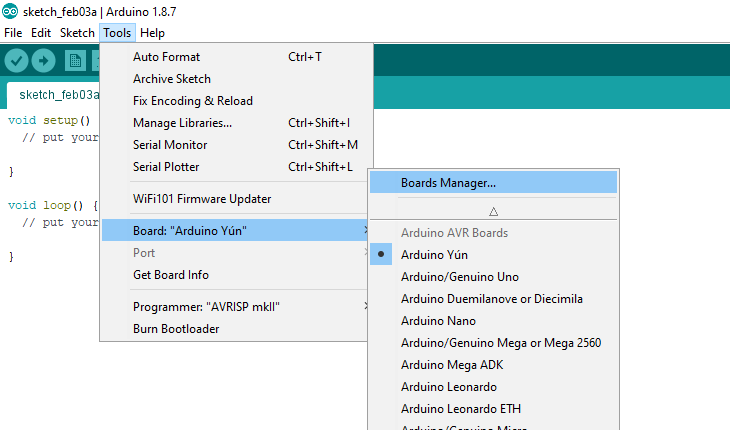730x430 pixels.
Task: Select the Arduino Yún board radio item
Action: (493, 255)
